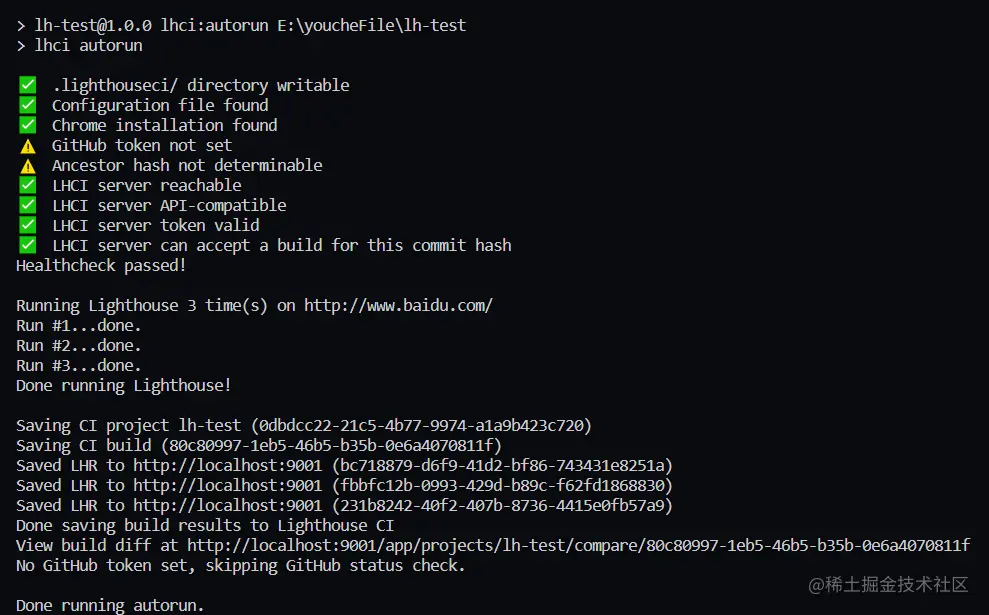Click green check beside LHCI server token valid
Image resolution: width=989 pixels, height=615 pixels.
click(28, 225)
